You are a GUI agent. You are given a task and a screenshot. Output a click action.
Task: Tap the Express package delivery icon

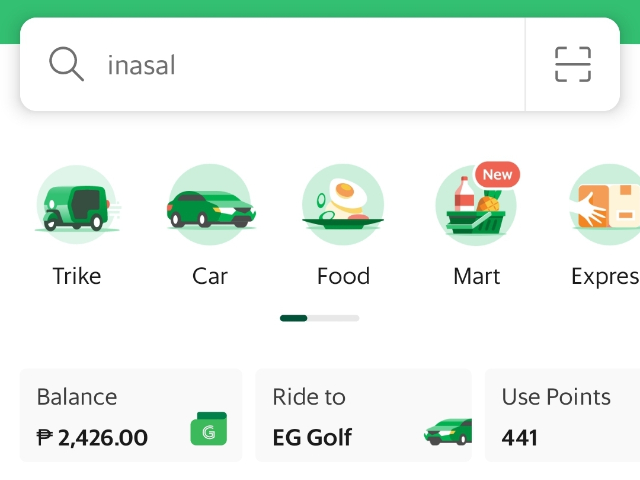click(605, 204)
